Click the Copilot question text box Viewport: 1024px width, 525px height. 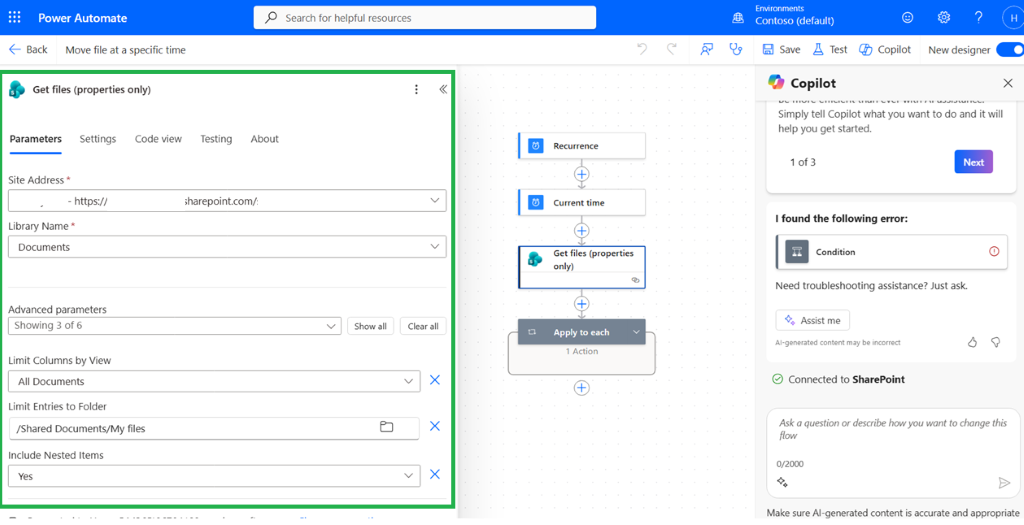point(893,451)
